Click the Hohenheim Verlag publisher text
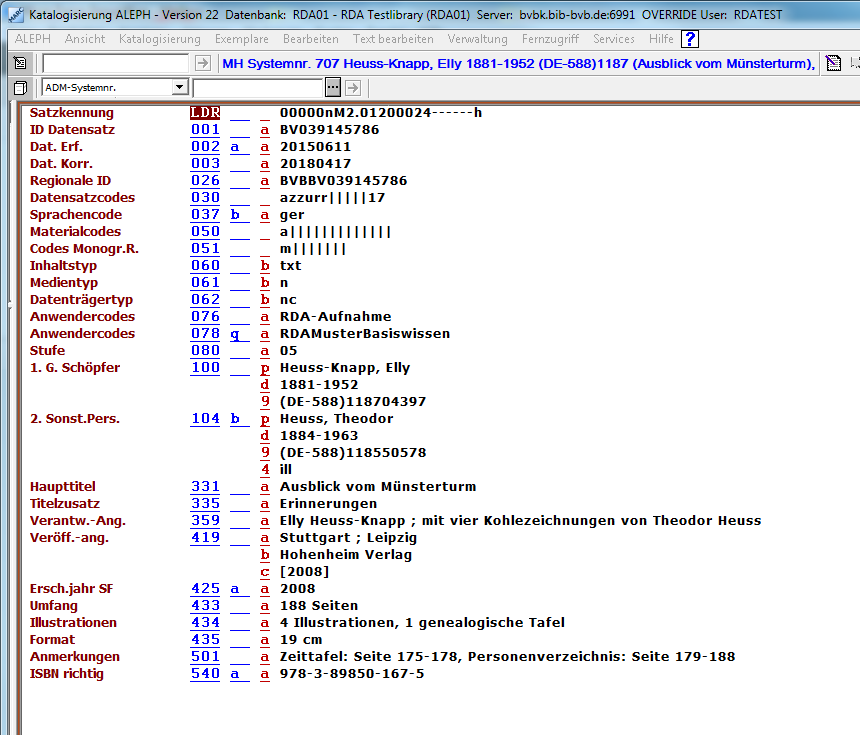Screen dimensions: 860x735 (x=345, y=555)
